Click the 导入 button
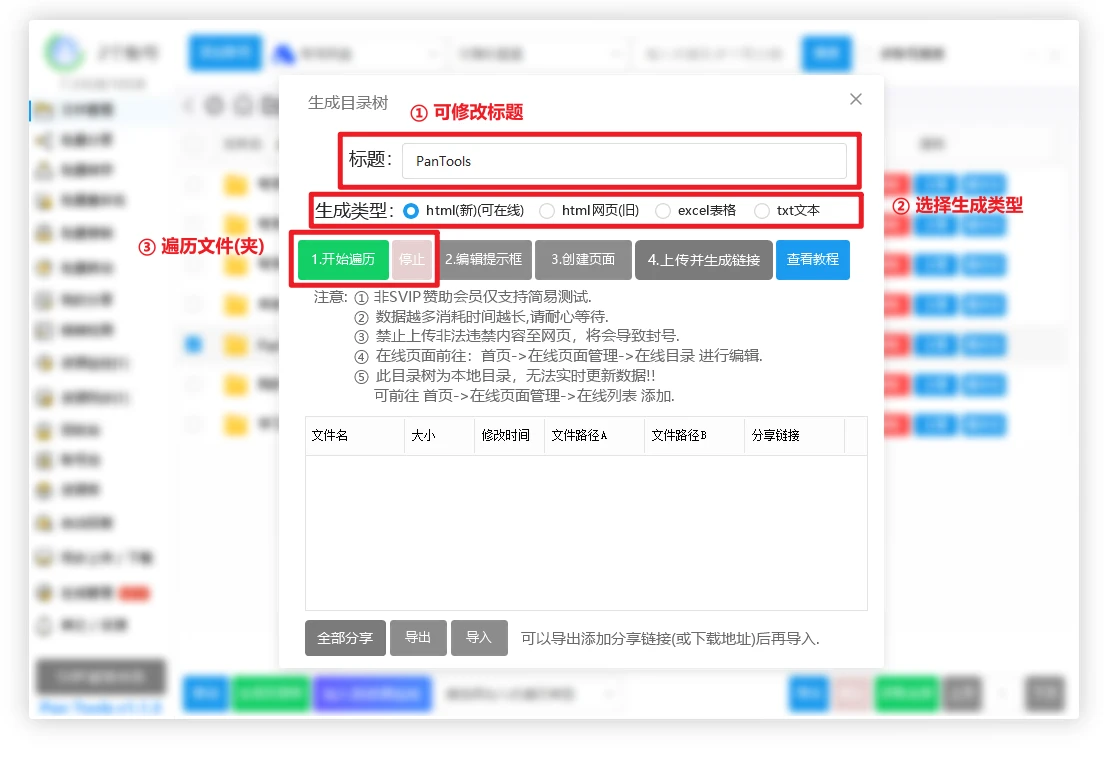The height and width of the screenshot is (758, 1111). click(x=479, y=637)
